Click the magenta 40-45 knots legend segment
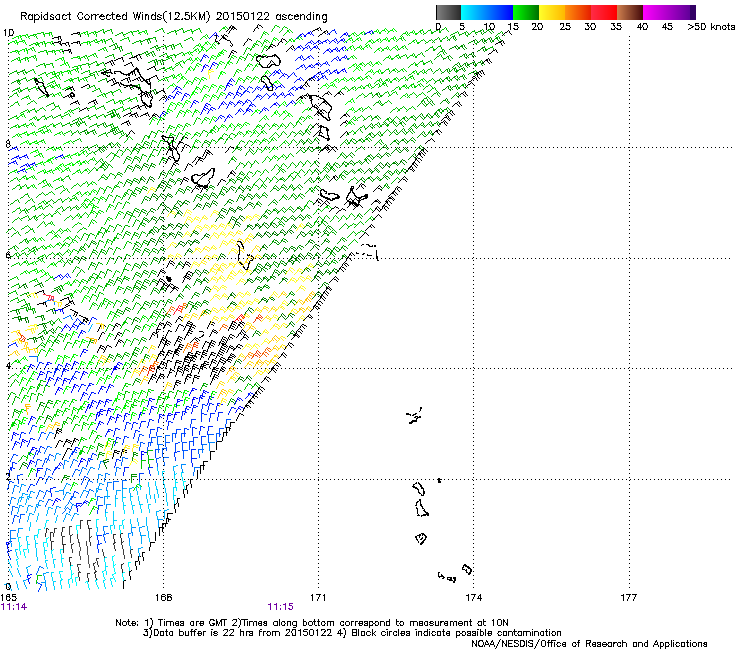This screenshot has height=650, width=740. click(x=656, y=12)
